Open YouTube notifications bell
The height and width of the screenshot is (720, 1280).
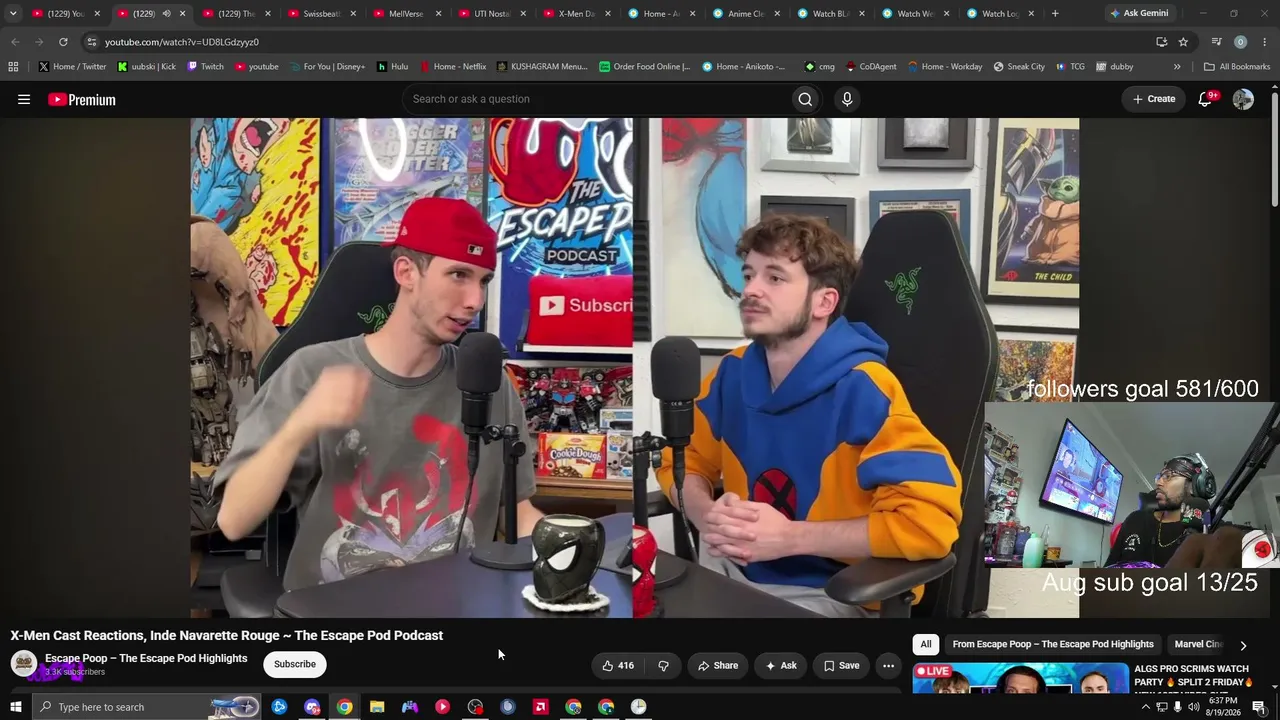click(x=1205, y=99)
